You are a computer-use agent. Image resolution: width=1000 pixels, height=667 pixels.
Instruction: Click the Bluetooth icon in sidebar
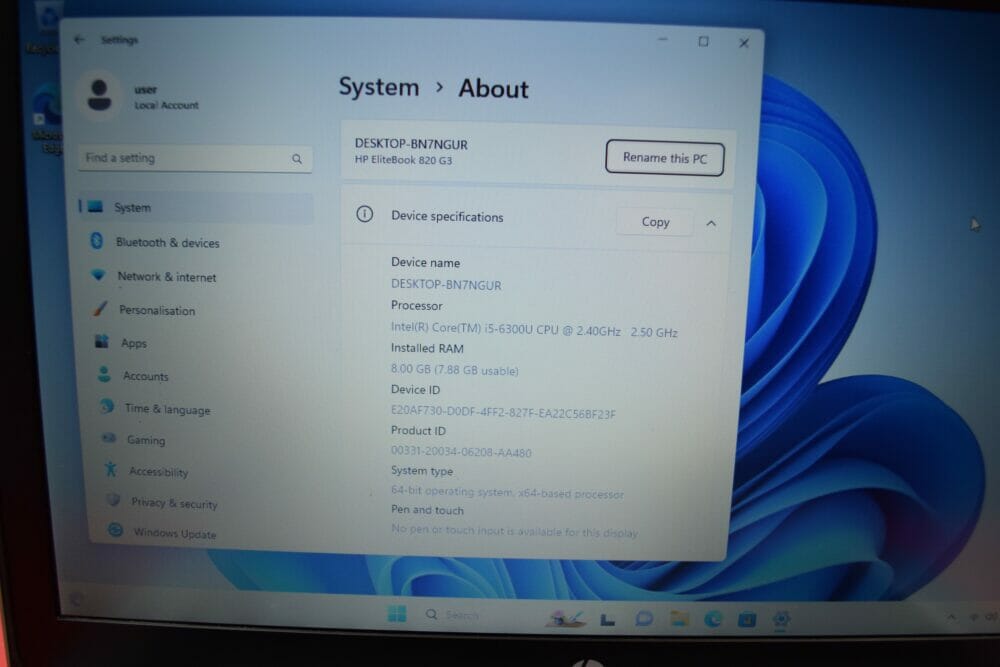tap(97, 240)
